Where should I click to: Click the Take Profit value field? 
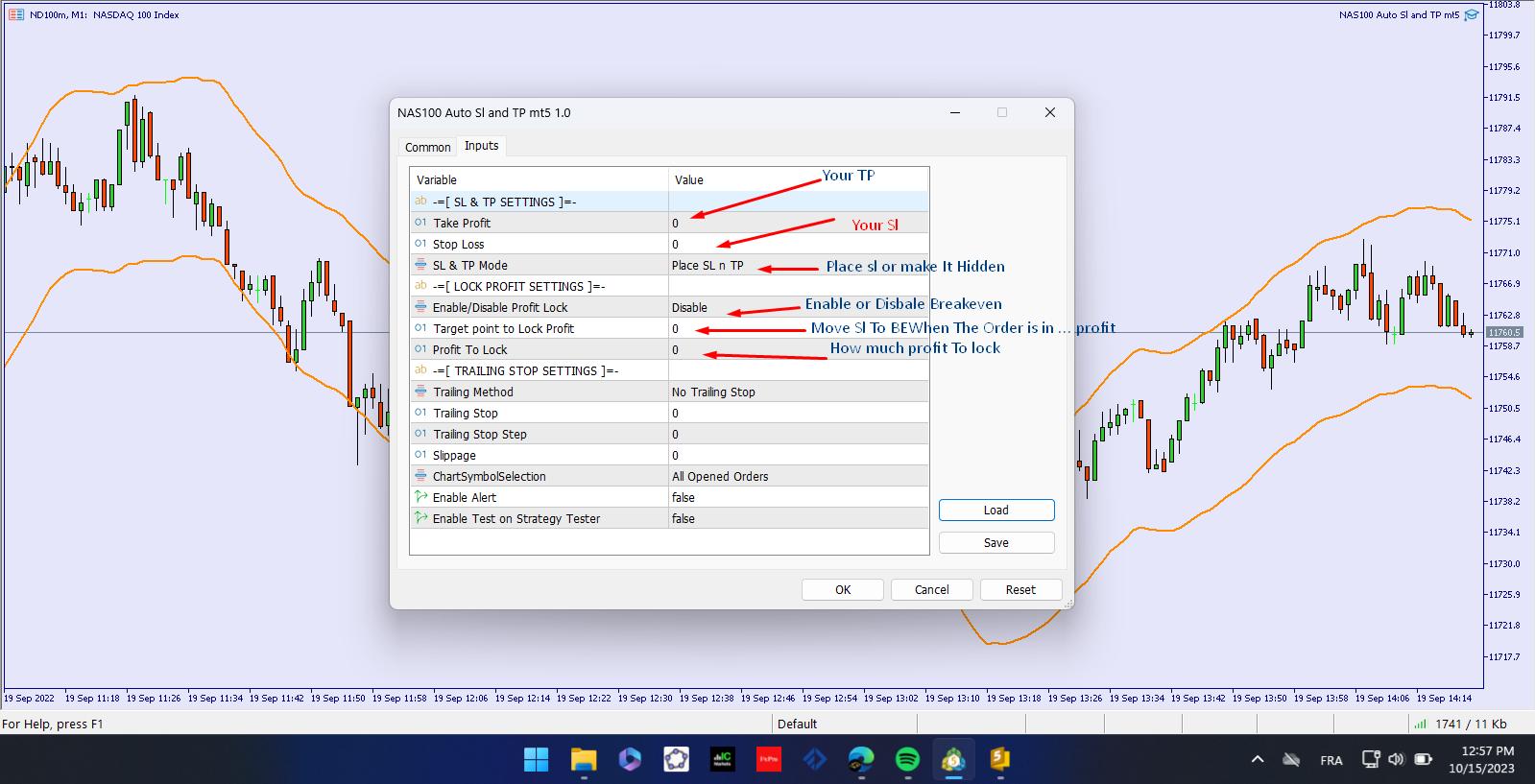coord(797,223)
